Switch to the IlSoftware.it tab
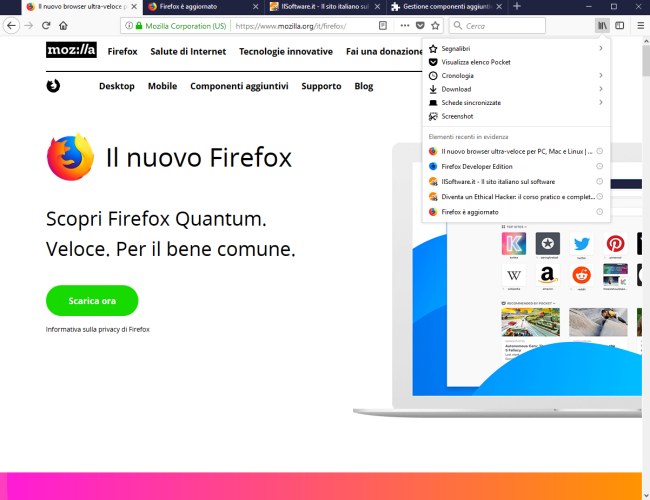Screen dimensions: 650x500 tap(325, 7)
